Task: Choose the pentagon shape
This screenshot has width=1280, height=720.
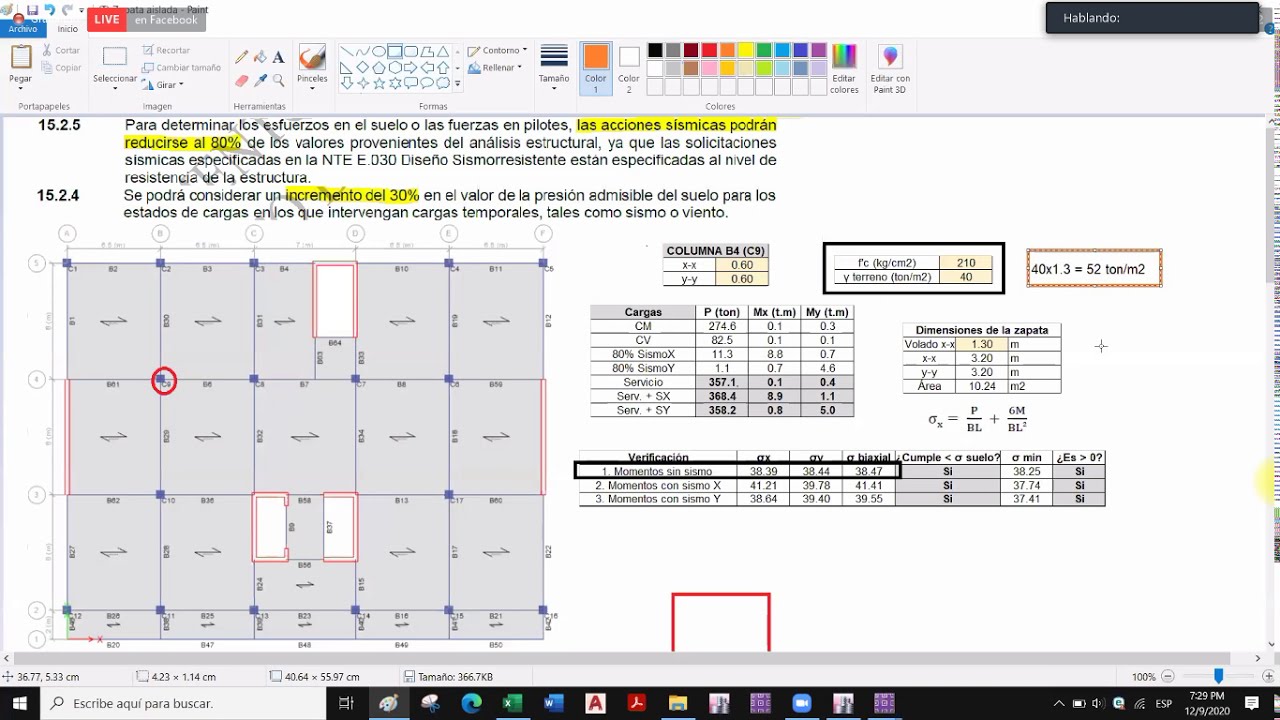Action: coord(379,68)
